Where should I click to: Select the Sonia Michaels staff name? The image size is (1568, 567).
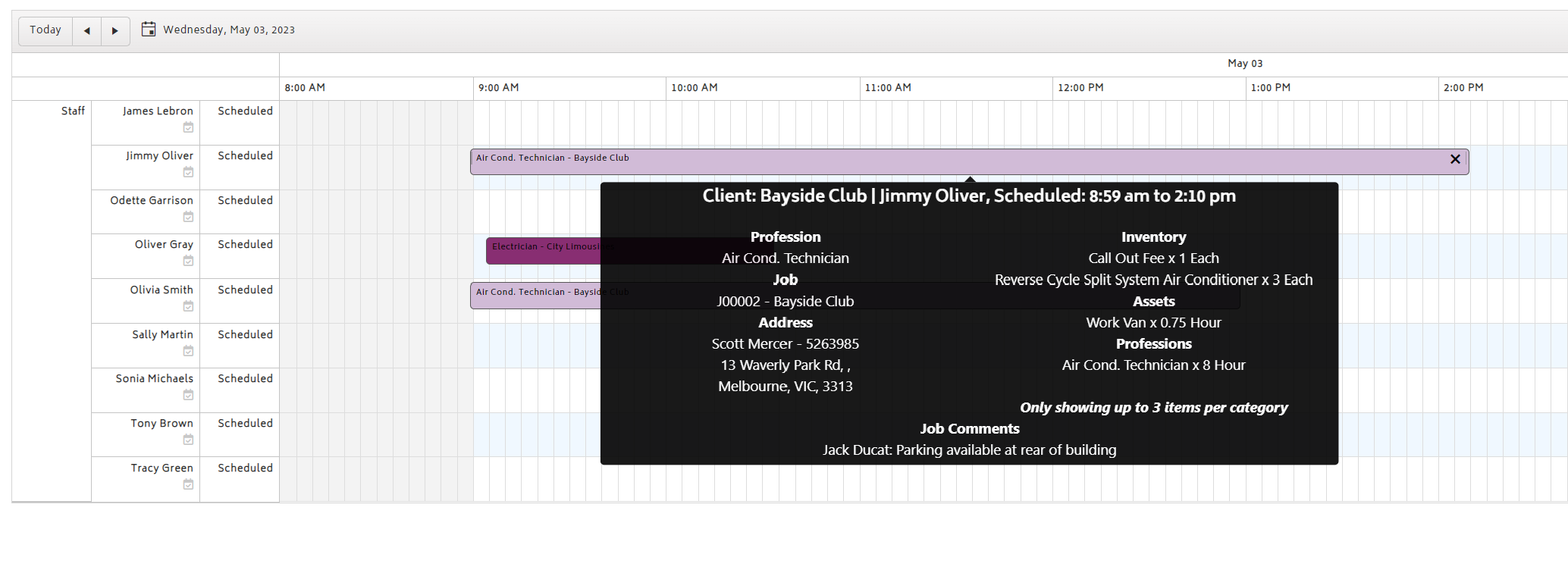pos(155,378)
